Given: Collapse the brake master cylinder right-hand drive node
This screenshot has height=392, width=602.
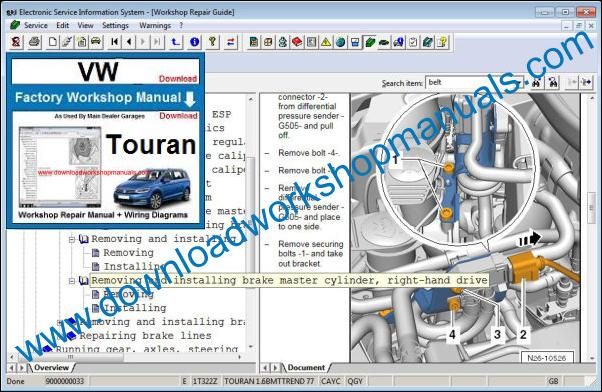Looking at the screenshot, I should tap(72, 281).
